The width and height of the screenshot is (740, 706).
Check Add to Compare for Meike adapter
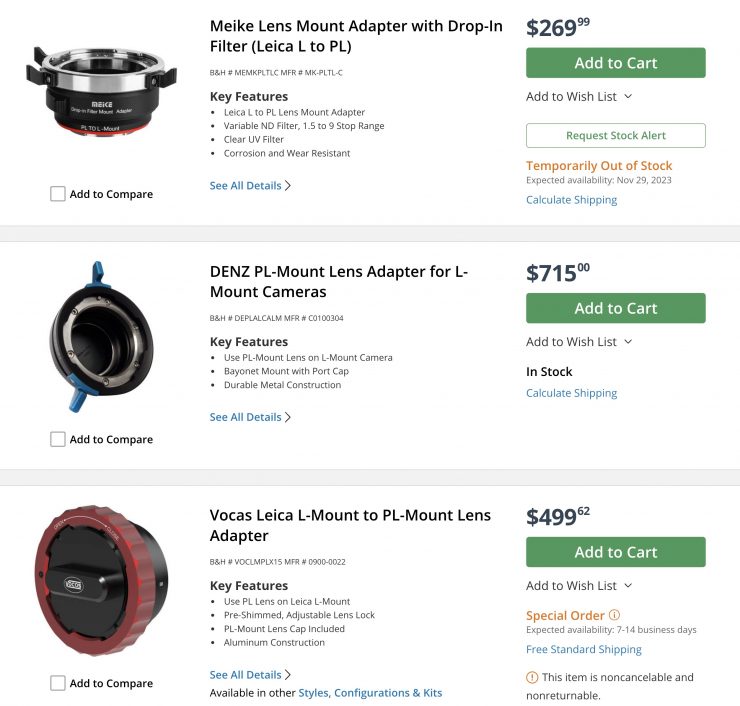point(58,194)
